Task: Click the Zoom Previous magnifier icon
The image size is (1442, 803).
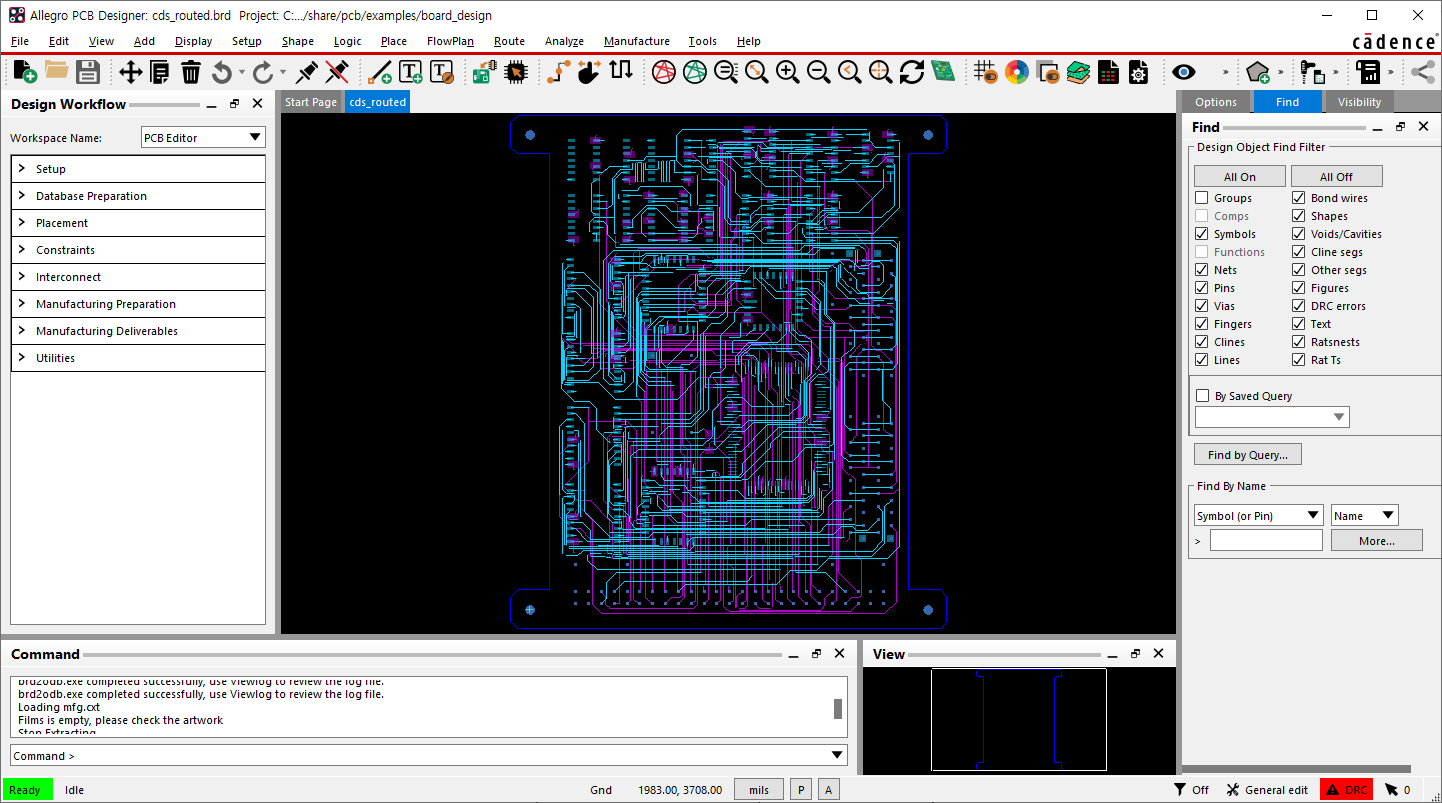Action: coord(850,72)
